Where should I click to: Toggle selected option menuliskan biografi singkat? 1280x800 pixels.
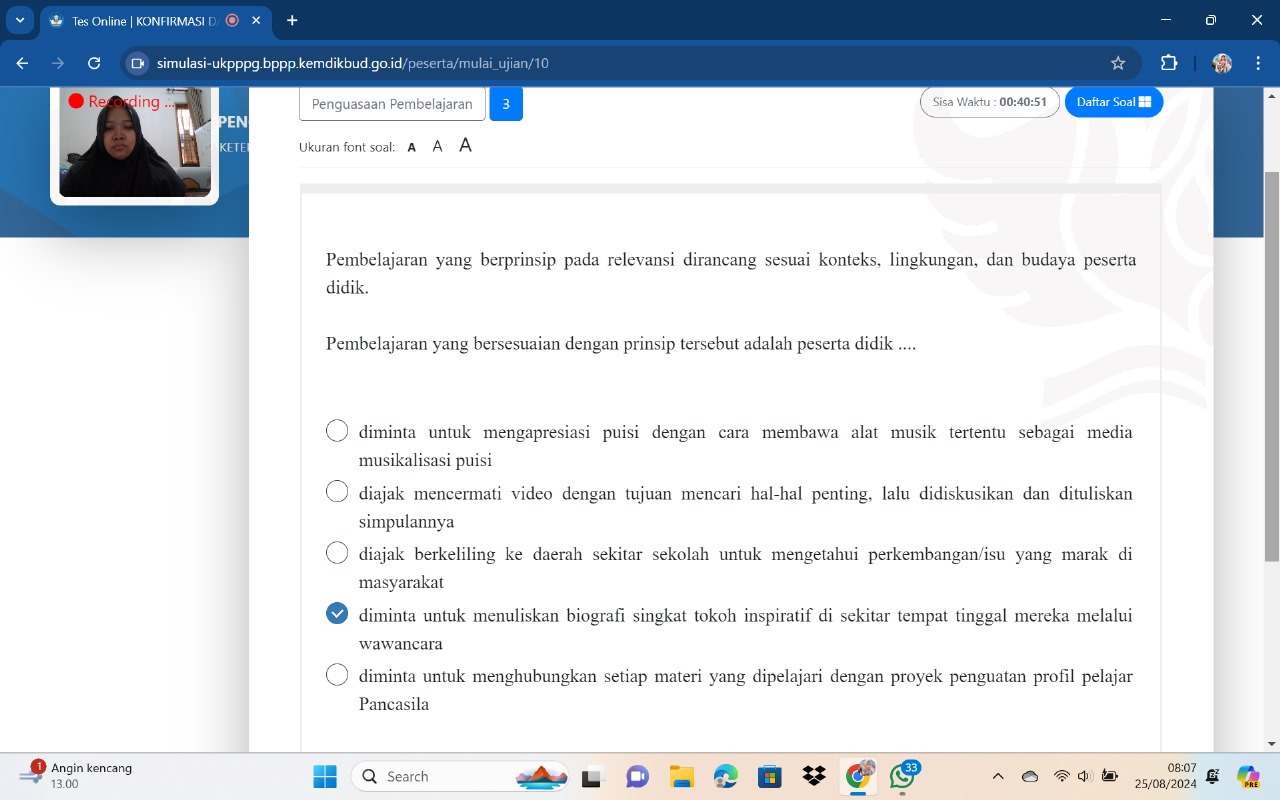338,614
